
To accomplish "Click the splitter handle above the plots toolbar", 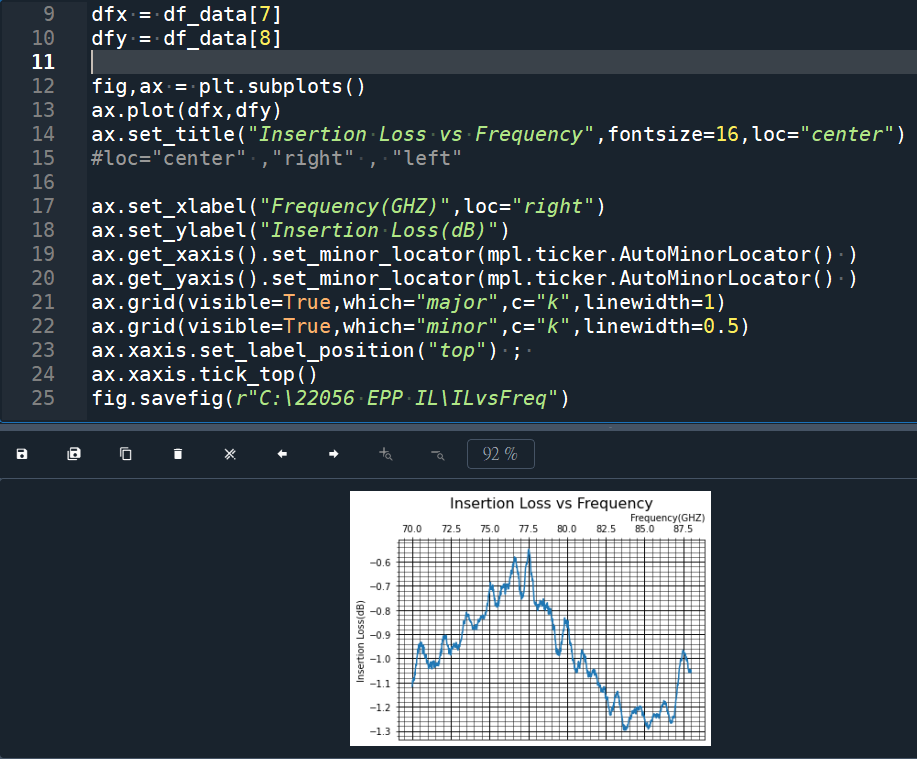I will pos(610,429).
